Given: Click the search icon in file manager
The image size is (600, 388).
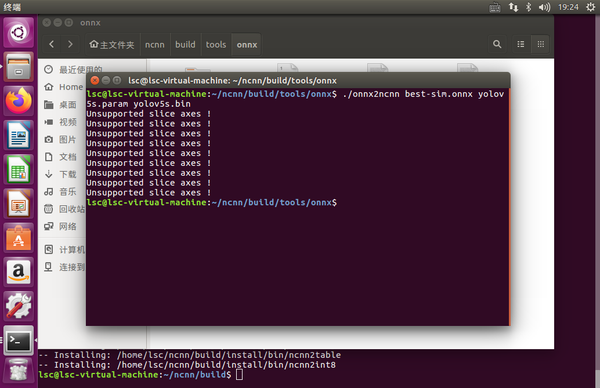Looking at the screenshot, I should pyautogui.click(x=497, y=44).
